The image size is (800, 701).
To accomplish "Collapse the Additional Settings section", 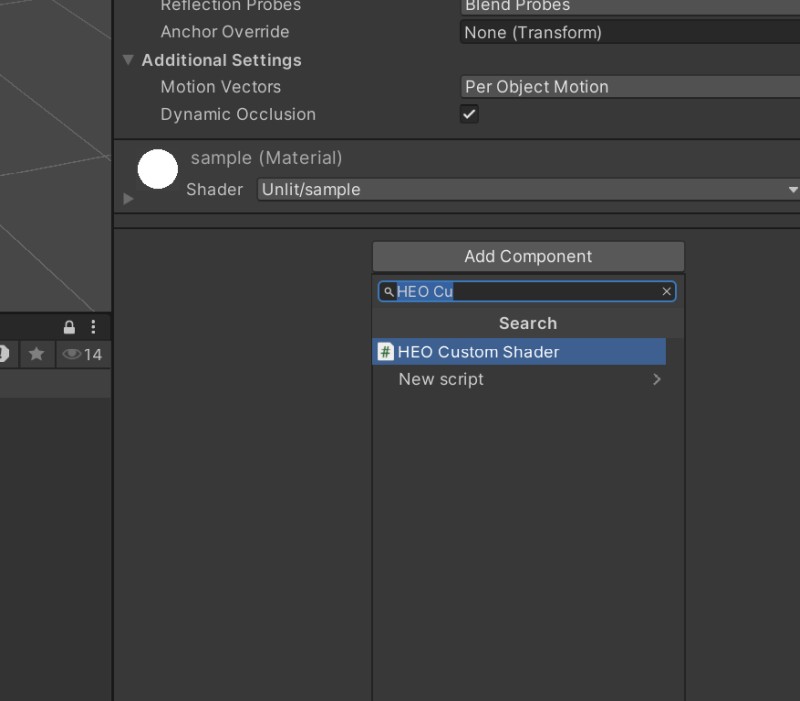I will point(127,60).
